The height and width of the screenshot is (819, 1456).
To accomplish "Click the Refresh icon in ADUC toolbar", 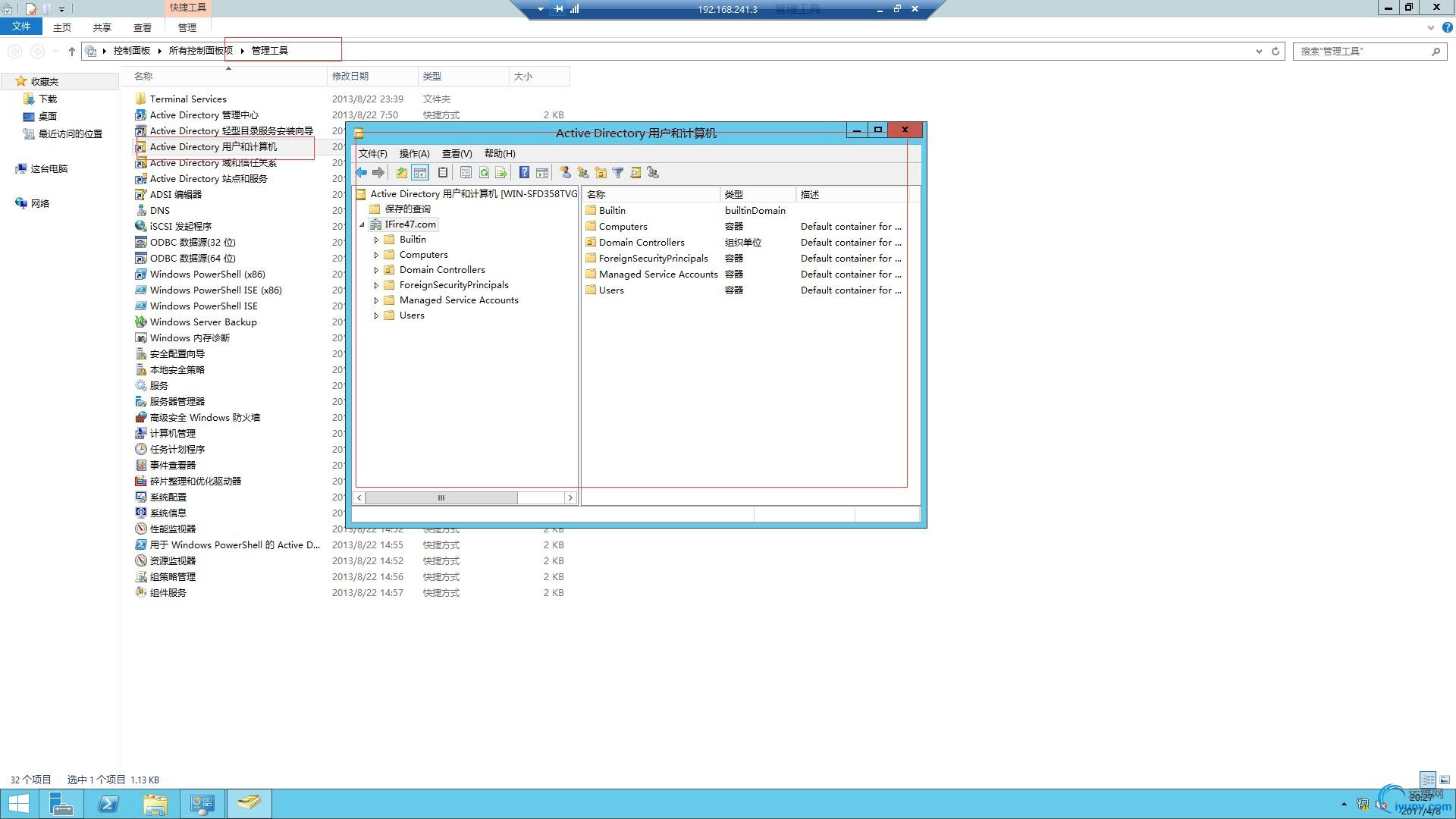I will (484, 173).
